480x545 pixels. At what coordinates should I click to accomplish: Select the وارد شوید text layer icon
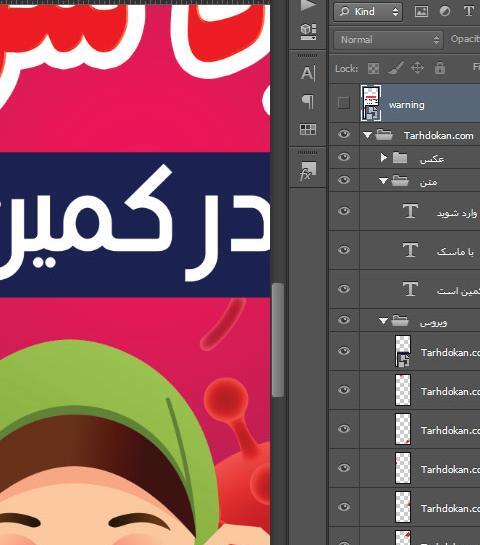410,211
